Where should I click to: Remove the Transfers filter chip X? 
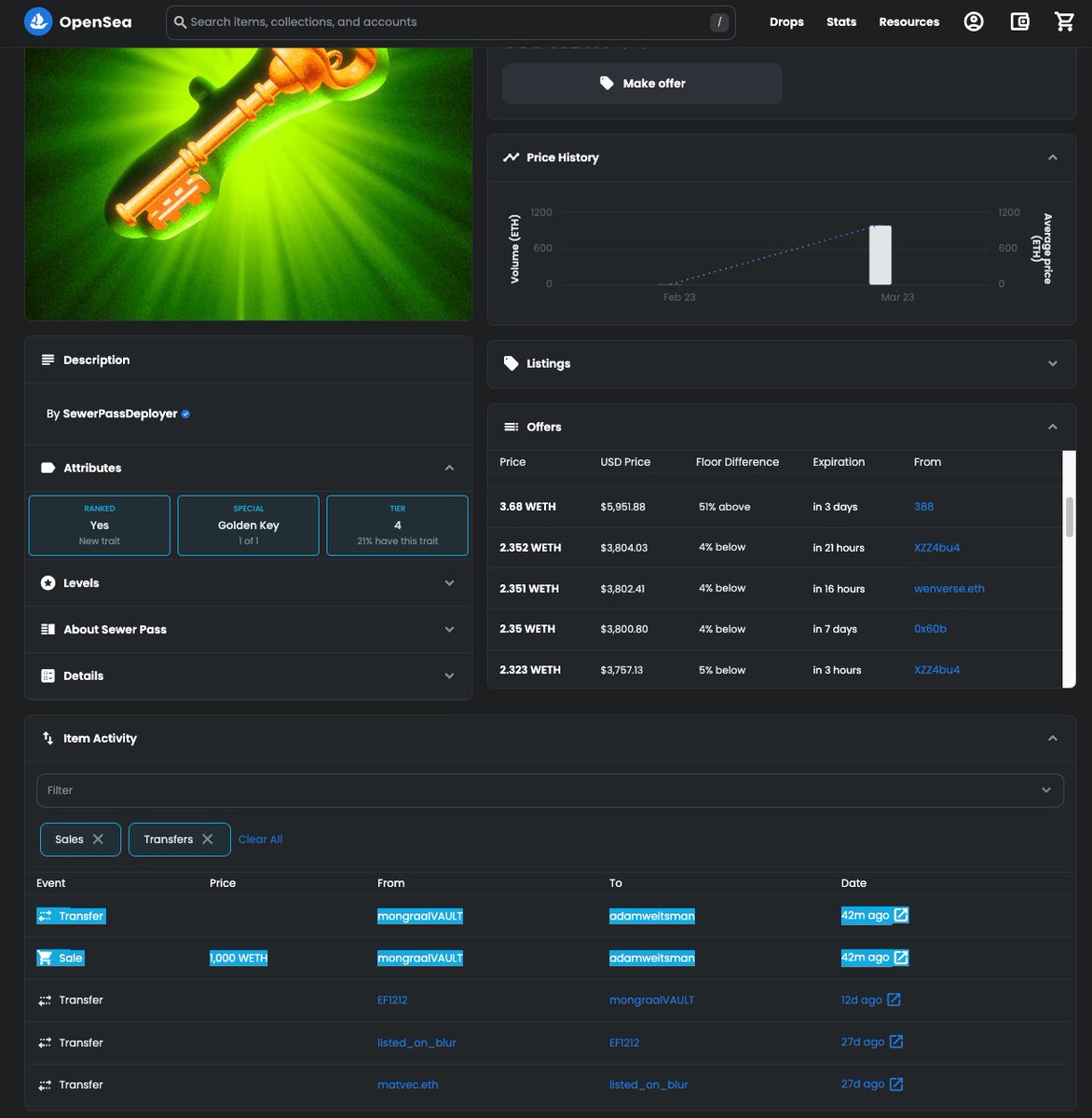tap(208, 839)
